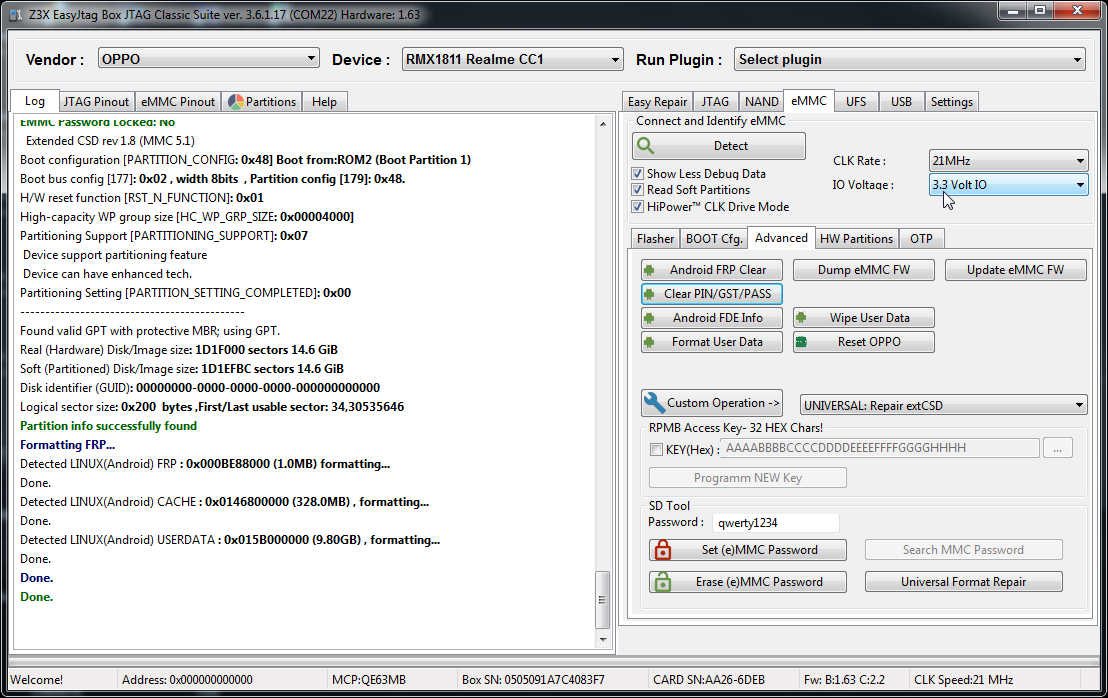Click Set (e)MMC Password red lock
The image size is (1108, 698).
click(x=748, y=550)
